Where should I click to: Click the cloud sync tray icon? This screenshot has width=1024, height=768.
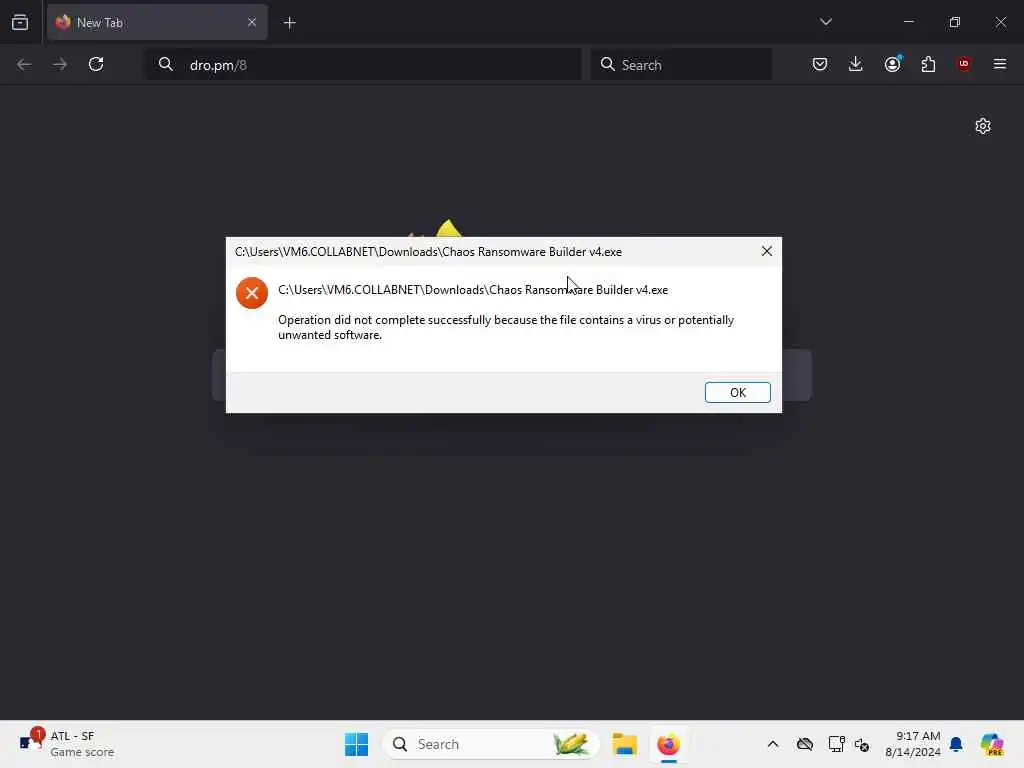pyautogui.click(x=805, y=744)
